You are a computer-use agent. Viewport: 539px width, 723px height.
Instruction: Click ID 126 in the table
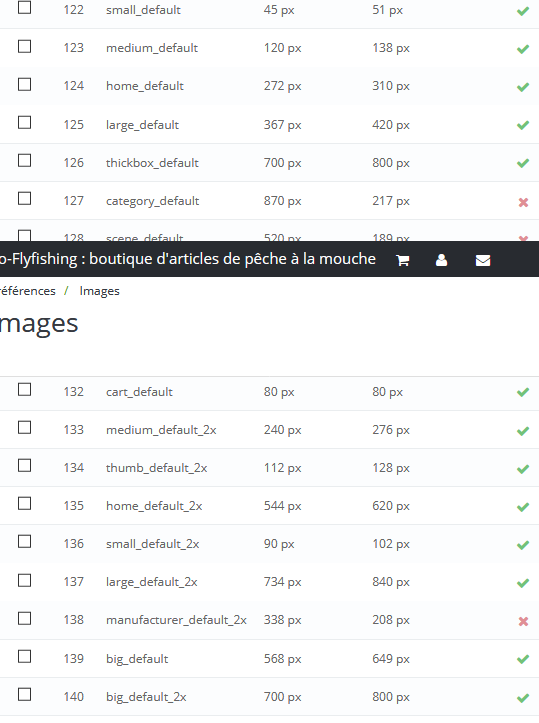74,163
